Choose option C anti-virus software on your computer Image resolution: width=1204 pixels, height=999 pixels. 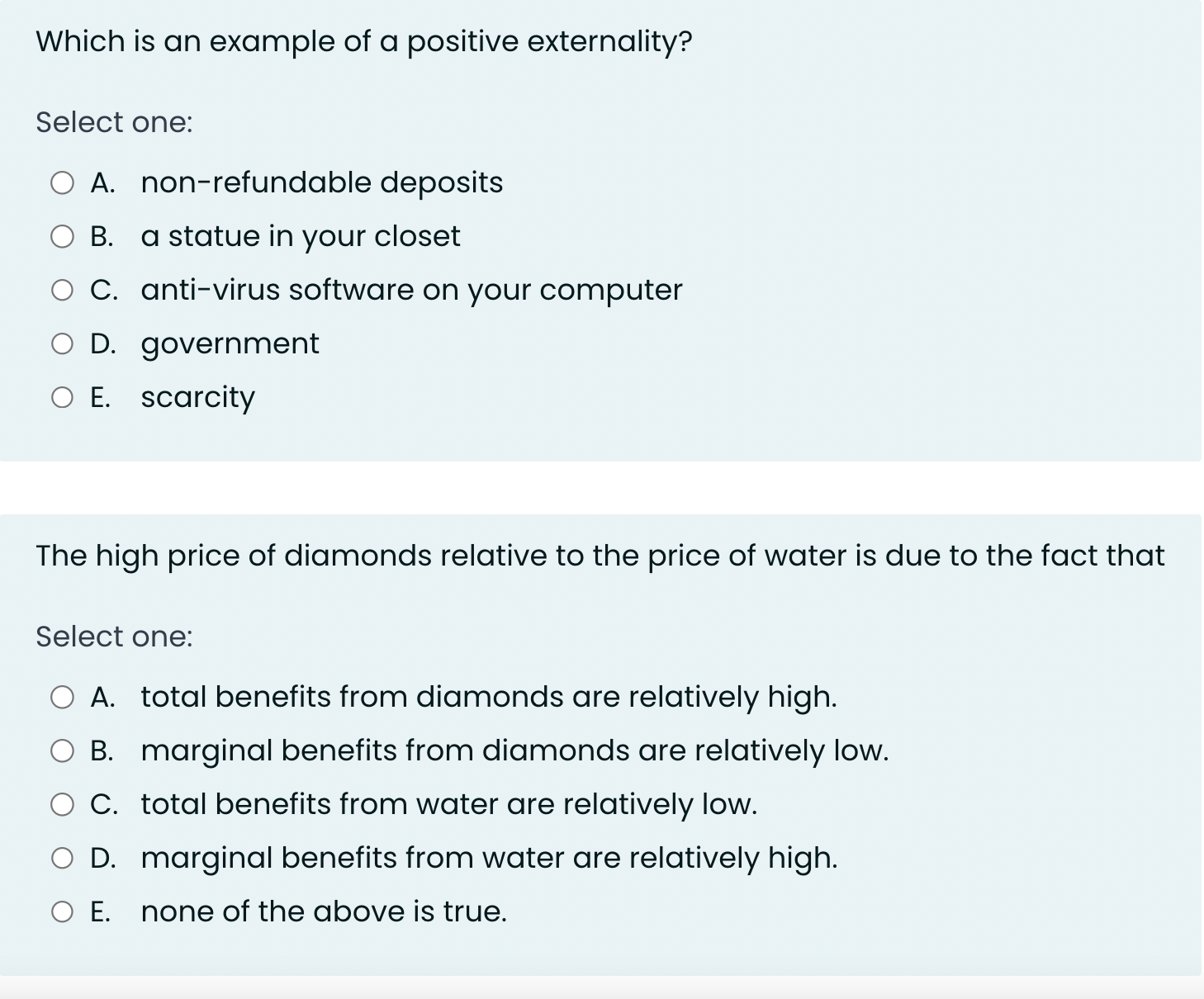click(63, 289)
